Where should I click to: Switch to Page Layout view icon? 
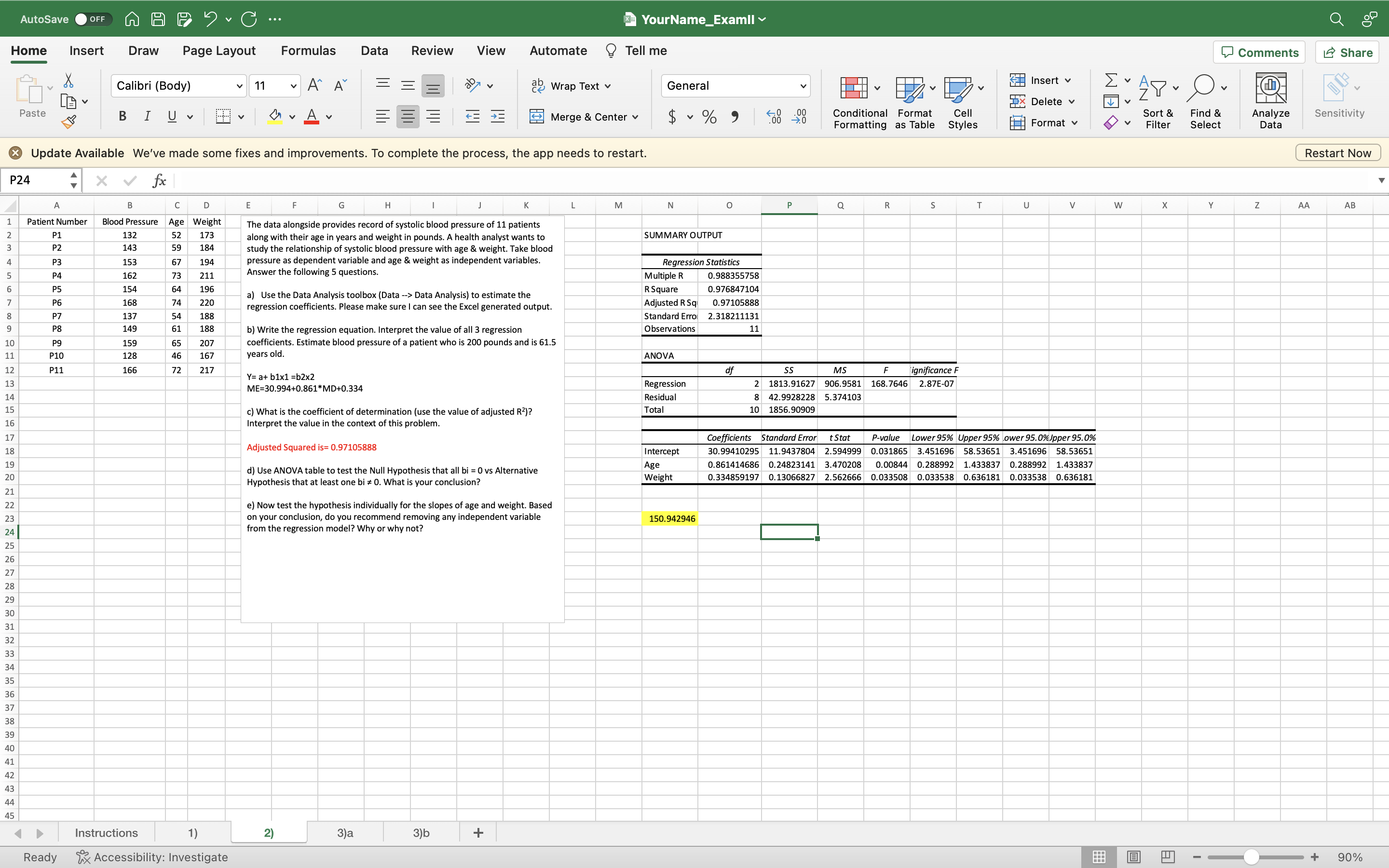[x=1133, y=857]
